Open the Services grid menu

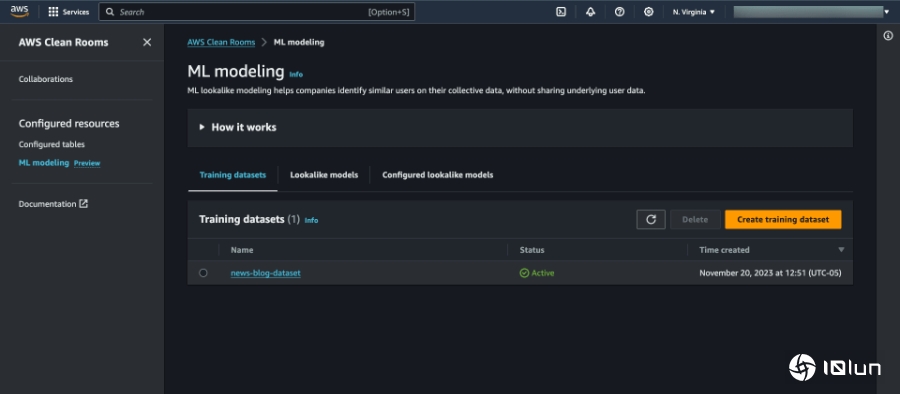(x=68, y=12)
